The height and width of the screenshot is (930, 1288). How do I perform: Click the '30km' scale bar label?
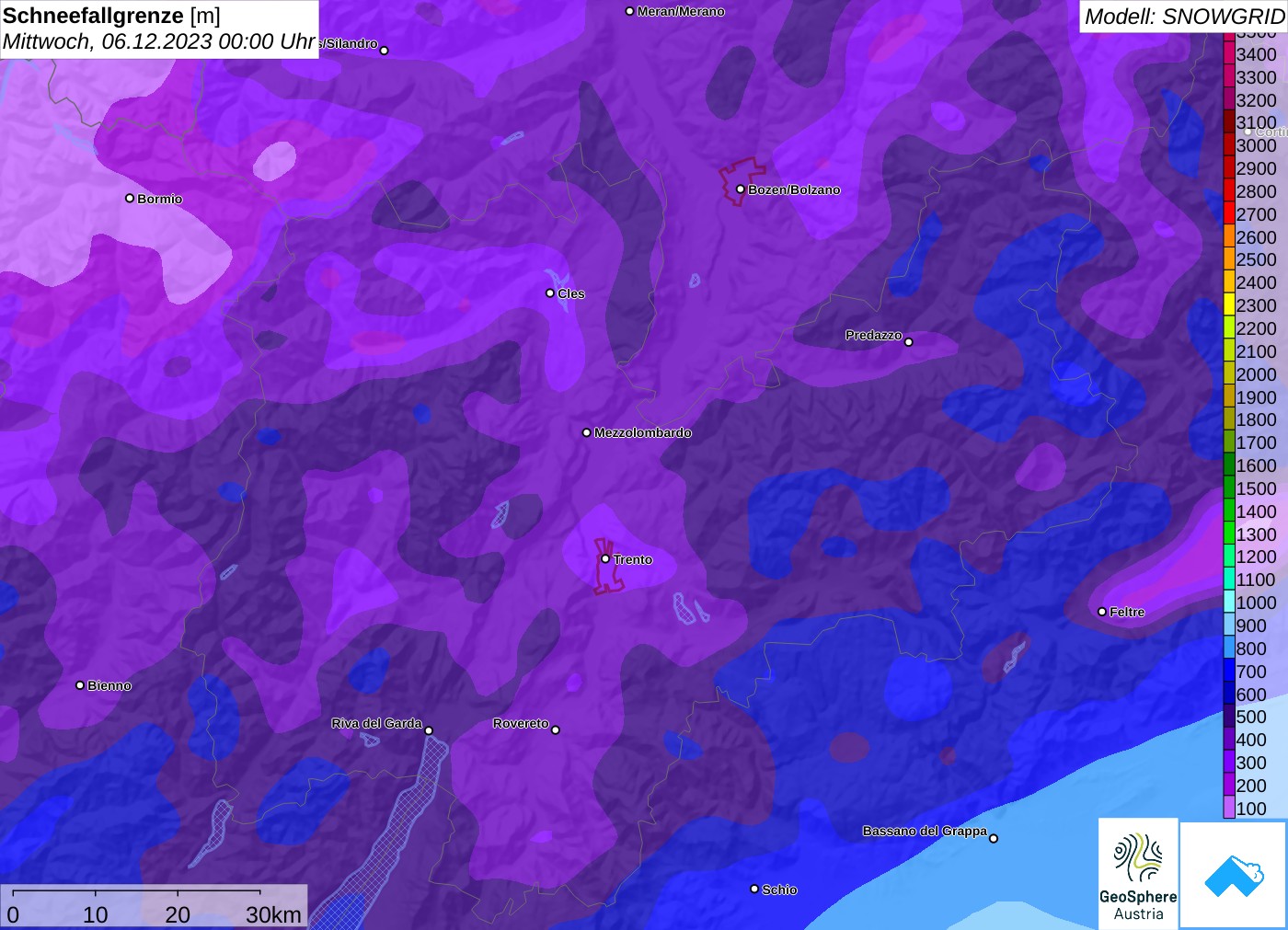pos(273,914)
